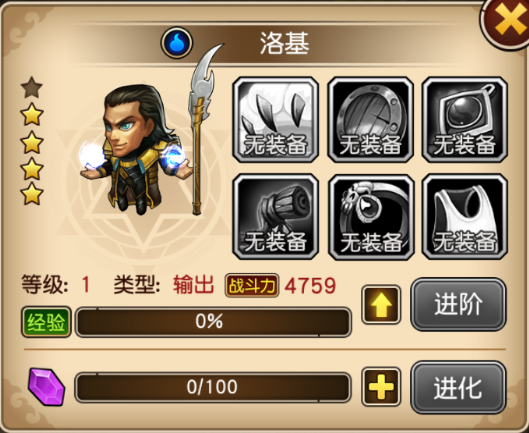
Task: Close the 洛基 hero panel
Action: [x=507, y=22]
